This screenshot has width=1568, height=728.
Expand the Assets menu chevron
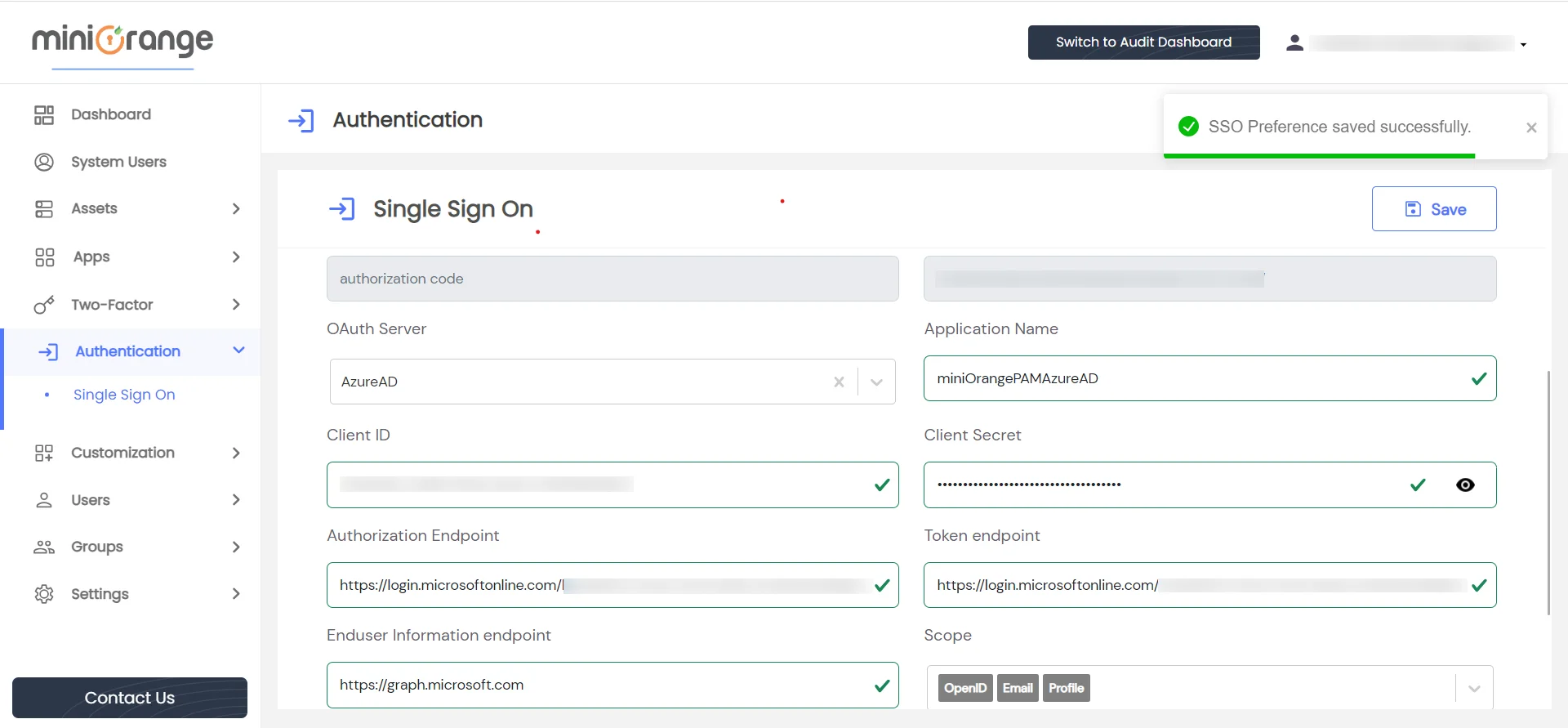(236, 209)
